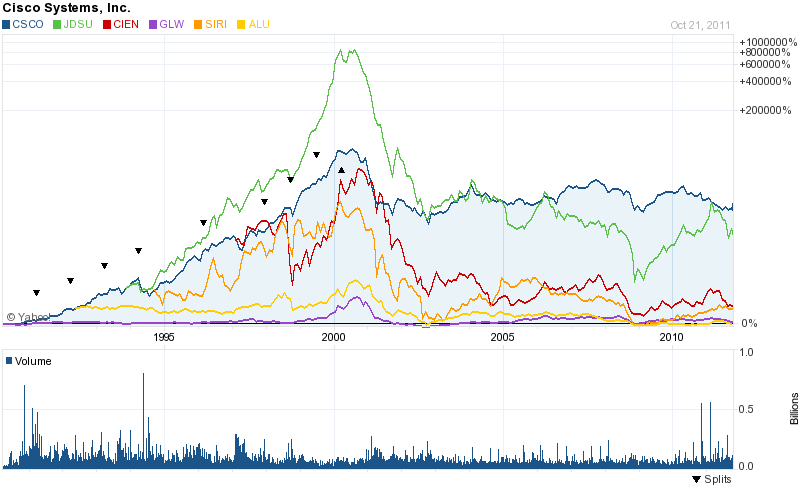Select the orange SIRI legend swatch
Image resolution: width=800 pixels, height=488 pixels.
[198, 25]
